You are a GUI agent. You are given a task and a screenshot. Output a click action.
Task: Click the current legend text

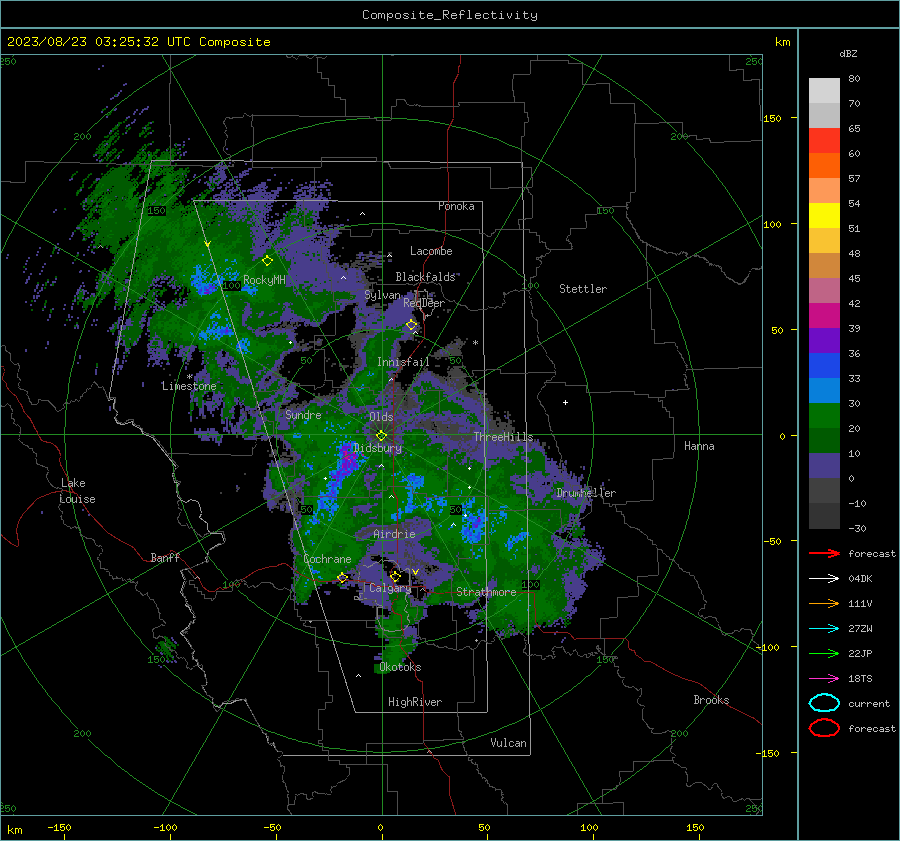869,703
